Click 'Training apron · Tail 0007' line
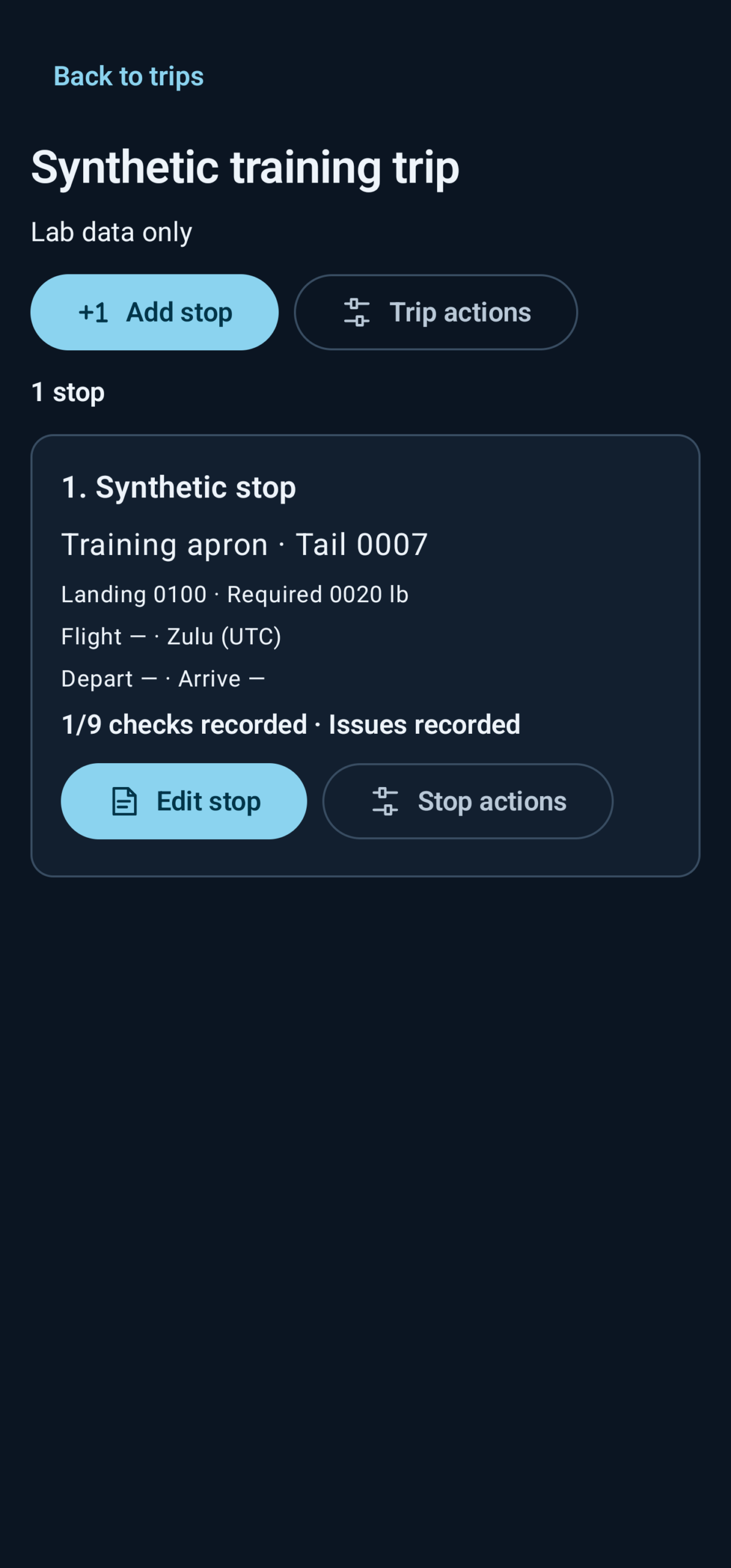 pos(244,545)
